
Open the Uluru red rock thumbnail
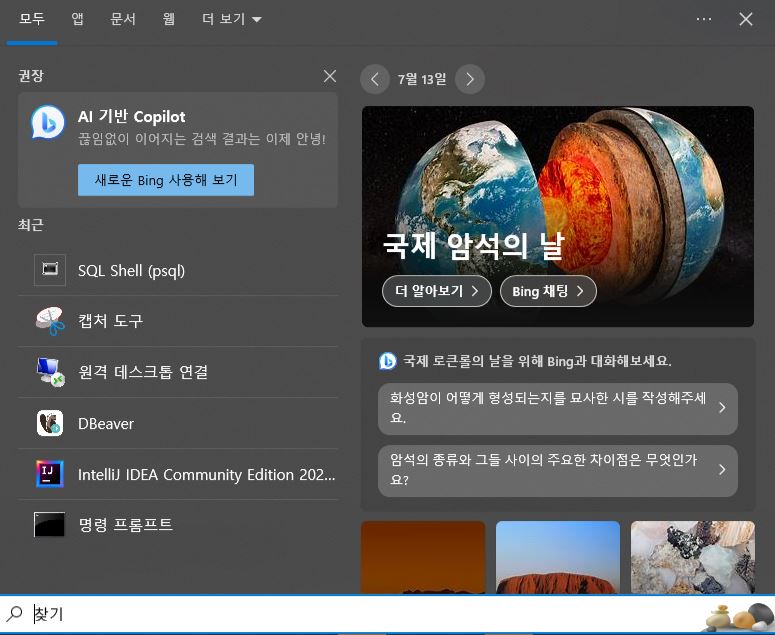click(558, 557)
